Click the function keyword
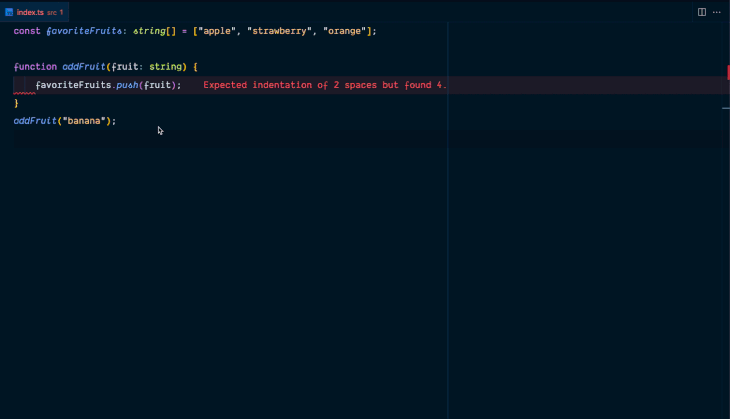This screenshot has width=730, height=419. tap(35, 67)
